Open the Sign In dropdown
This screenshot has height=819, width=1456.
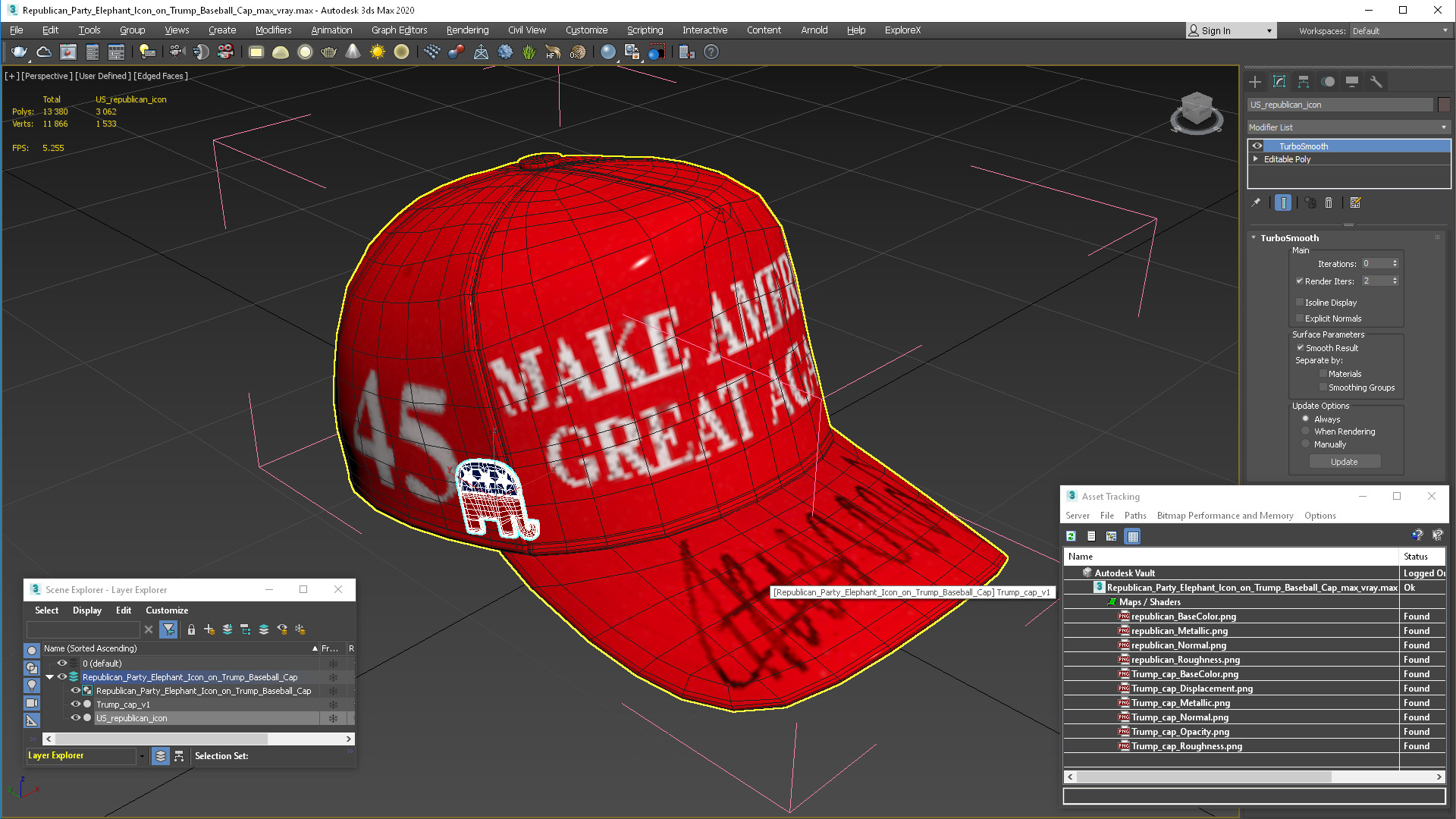pos(1231,31)
